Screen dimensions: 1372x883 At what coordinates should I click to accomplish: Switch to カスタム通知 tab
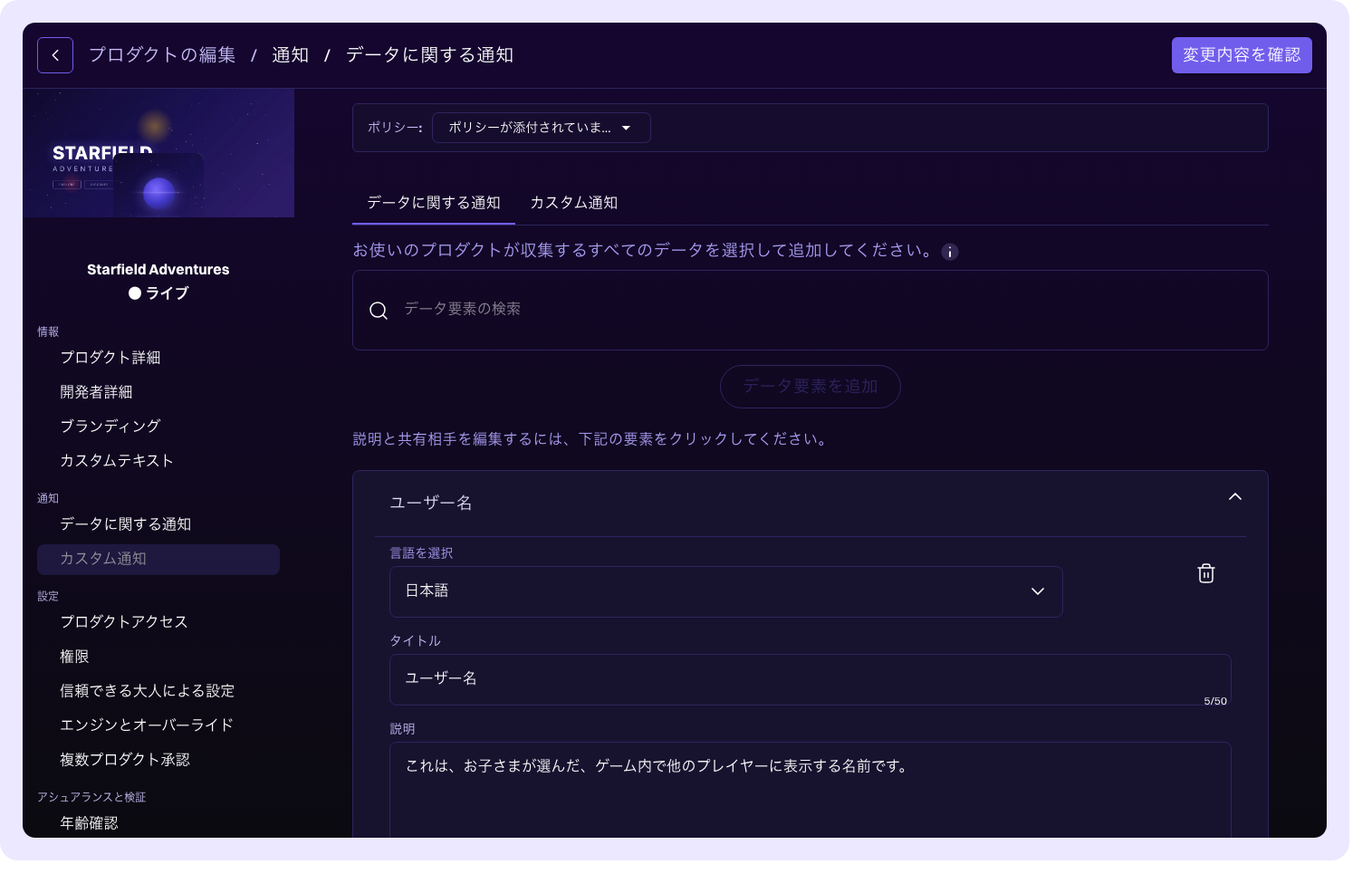click(x=574, y=203)
